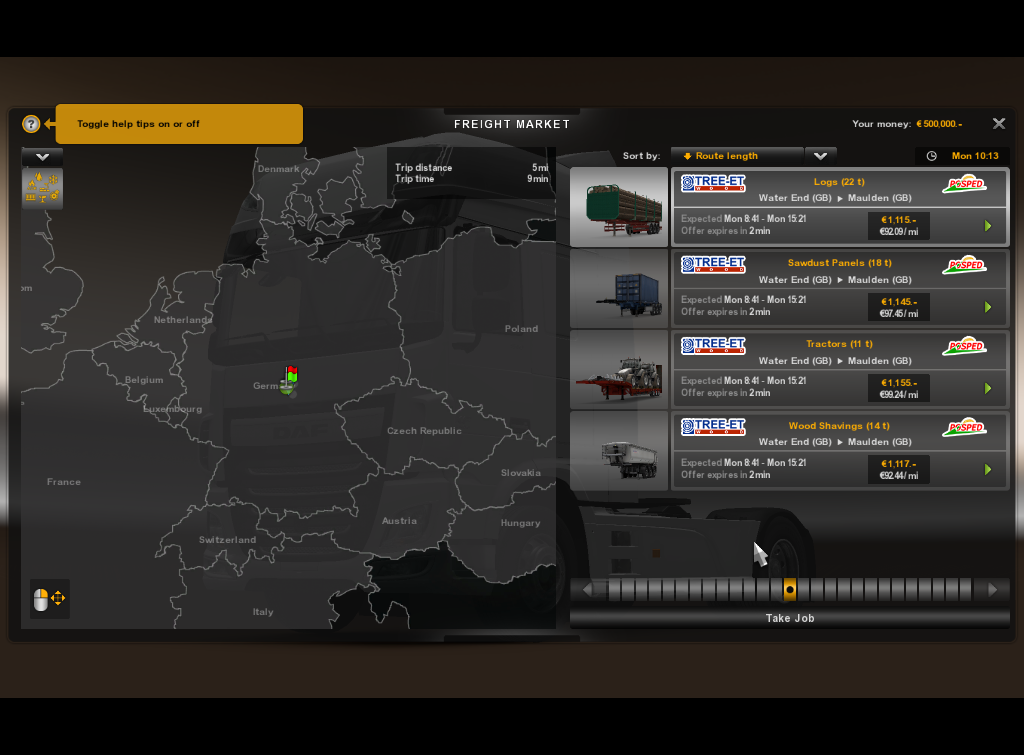This screenshot has width=1024, height=755.
Task: Select the Wood Shavings trailer thumbnail
Action: 619,451
